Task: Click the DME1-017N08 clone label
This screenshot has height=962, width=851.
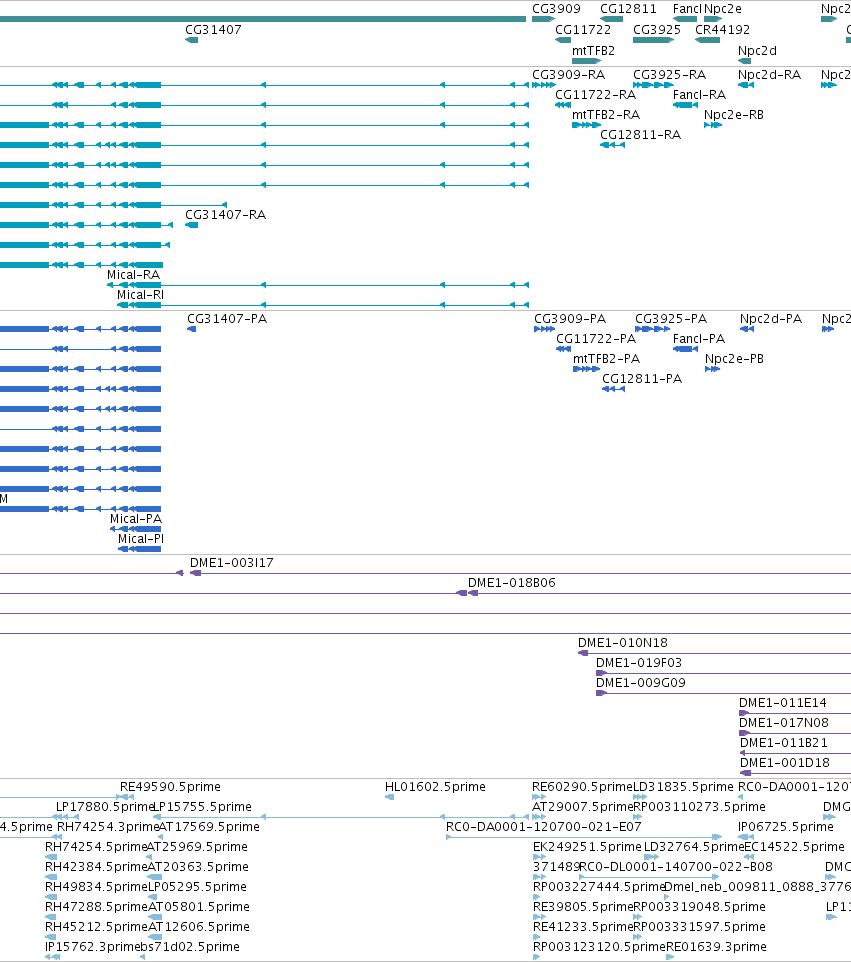Action: pos(784,723)
